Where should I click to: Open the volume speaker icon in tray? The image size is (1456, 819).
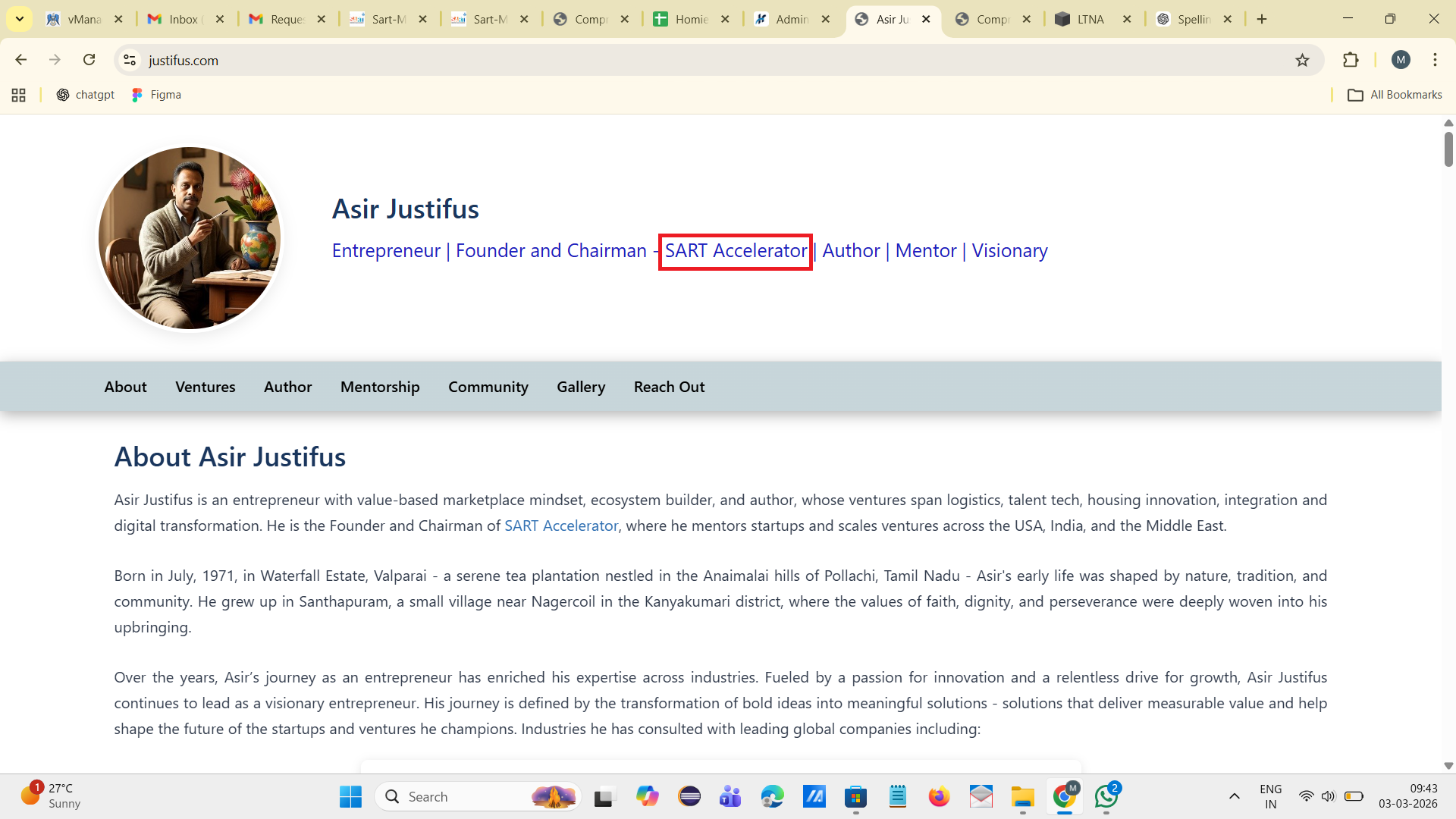pos(1328,796)
